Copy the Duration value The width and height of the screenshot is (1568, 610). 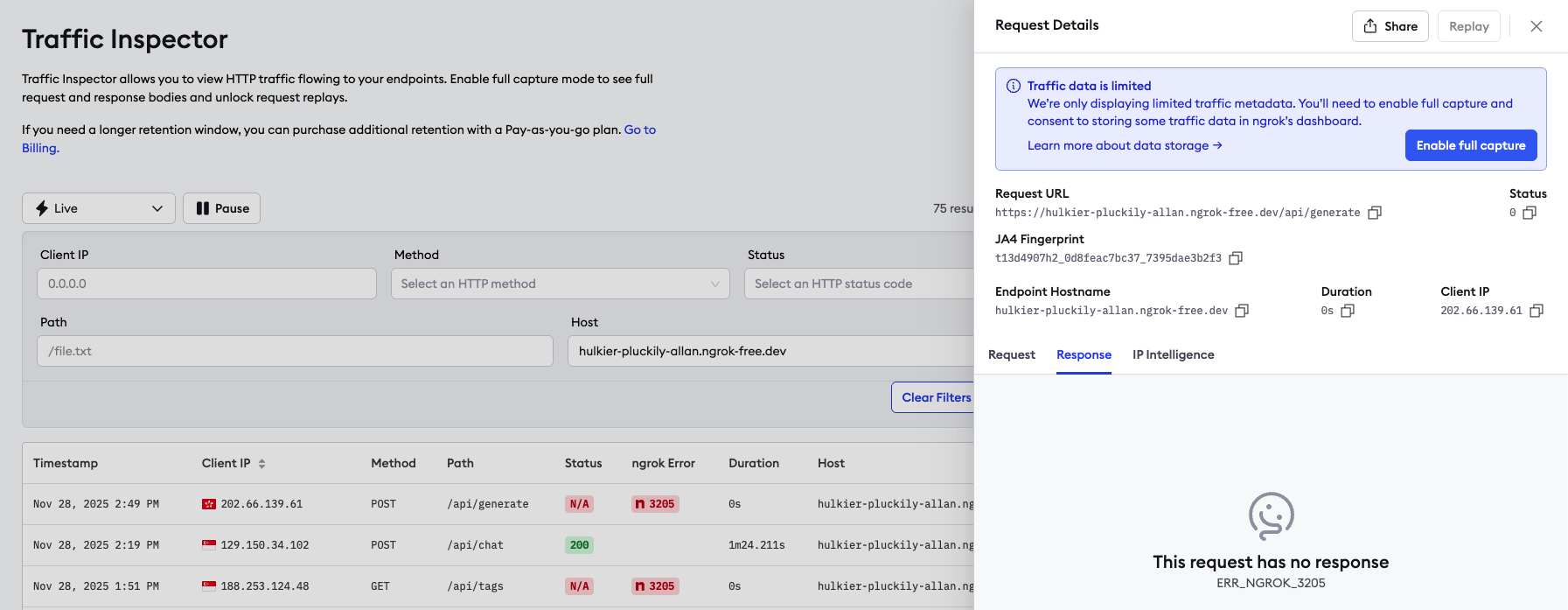click(1348, 311)
